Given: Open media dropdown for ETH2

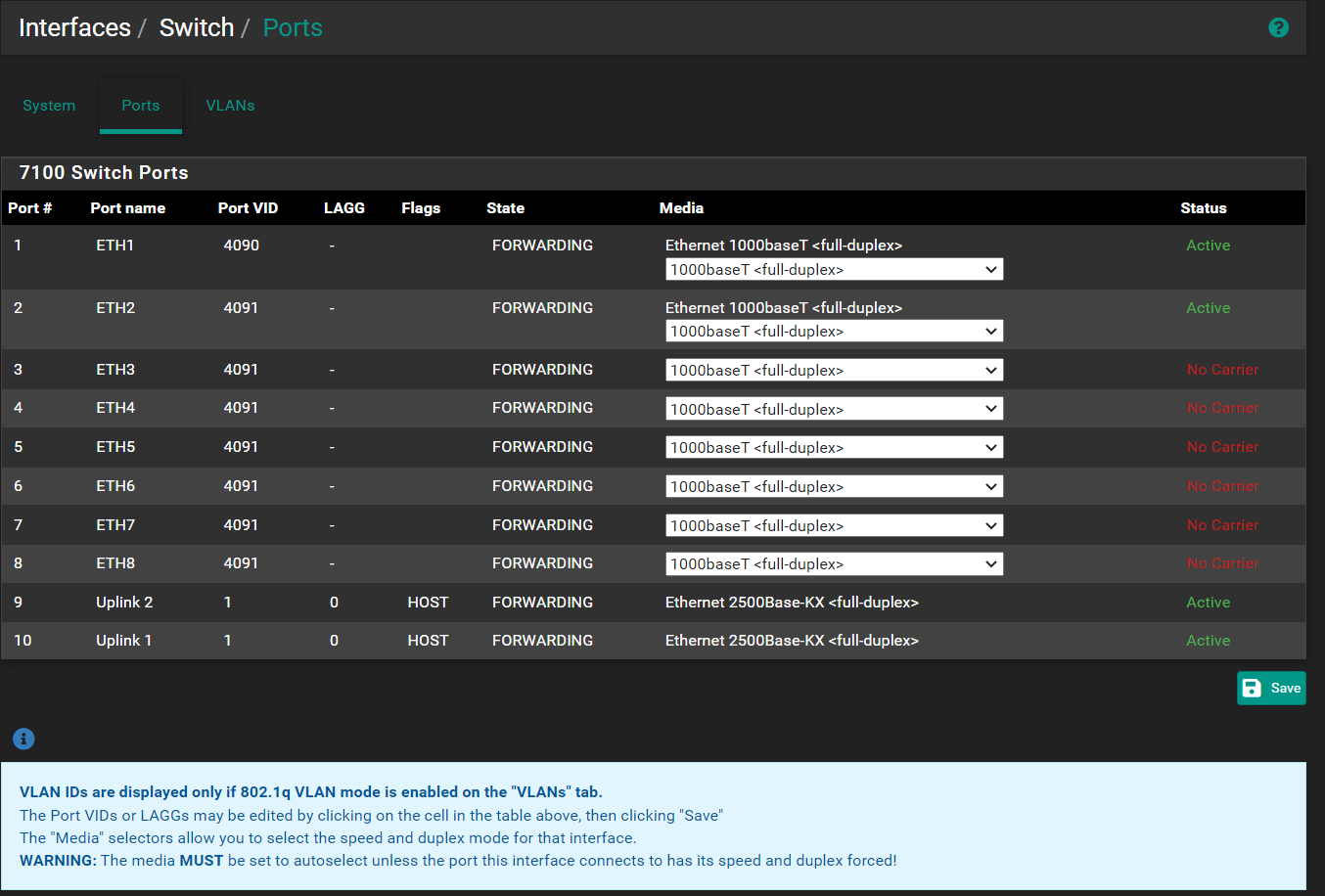Looking at the screenshot, I should click(x=835, y=331).
